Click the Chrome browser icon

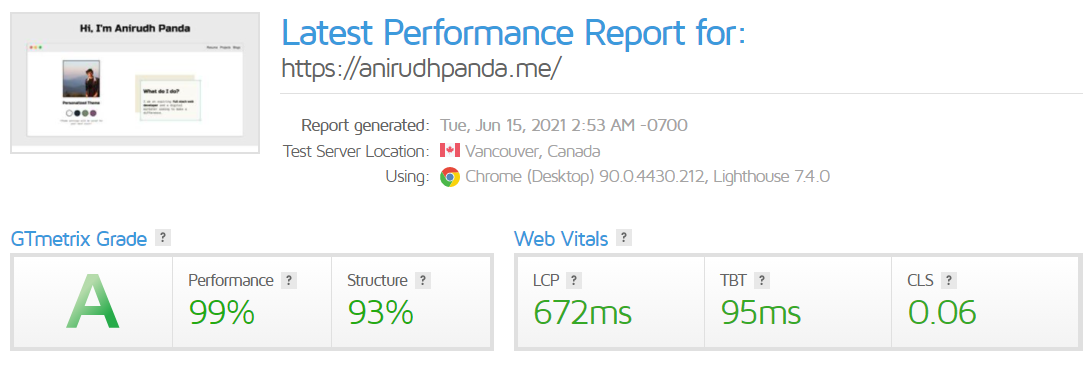tap(450, 177)
